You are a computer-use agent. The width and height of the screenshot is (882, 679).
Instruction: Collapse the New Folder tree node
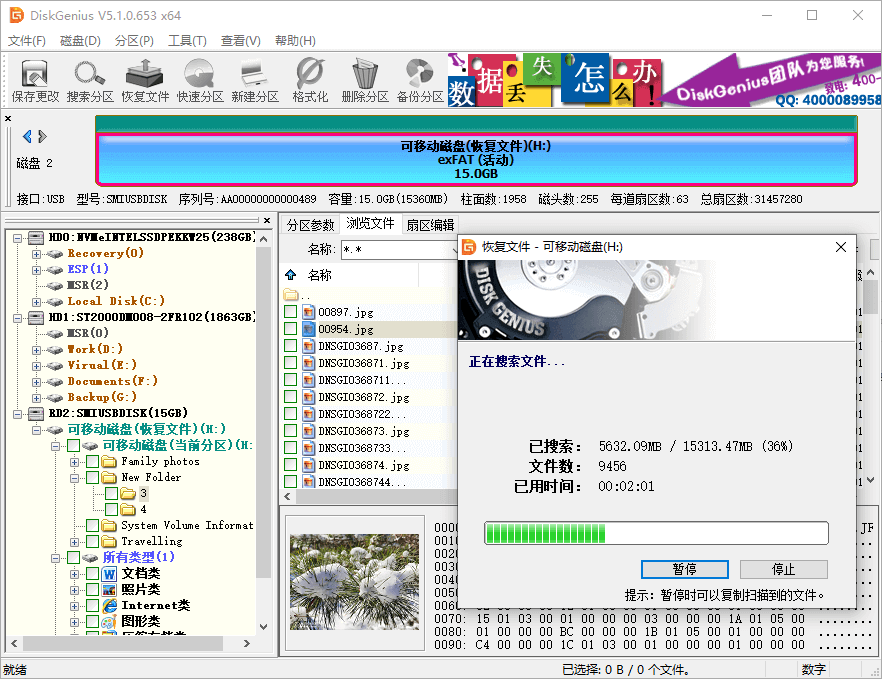point(74,478)
